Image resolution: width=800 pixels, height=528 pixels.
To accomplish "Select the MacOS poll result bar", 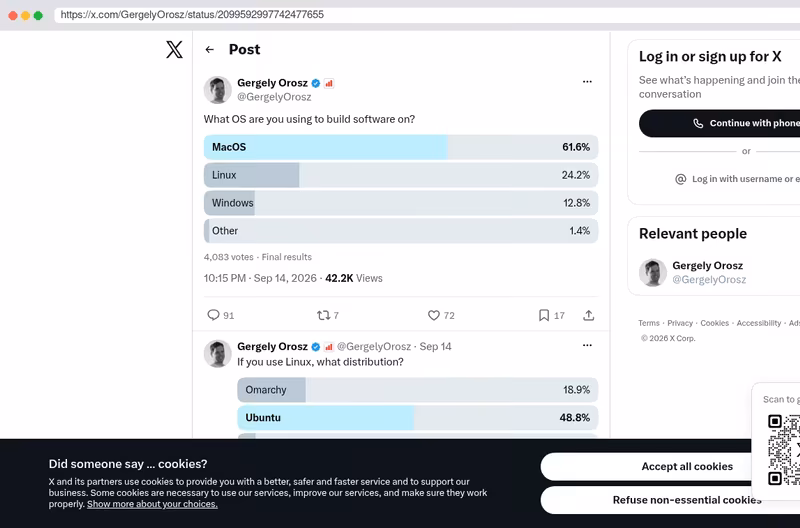I will click(401, 147).
